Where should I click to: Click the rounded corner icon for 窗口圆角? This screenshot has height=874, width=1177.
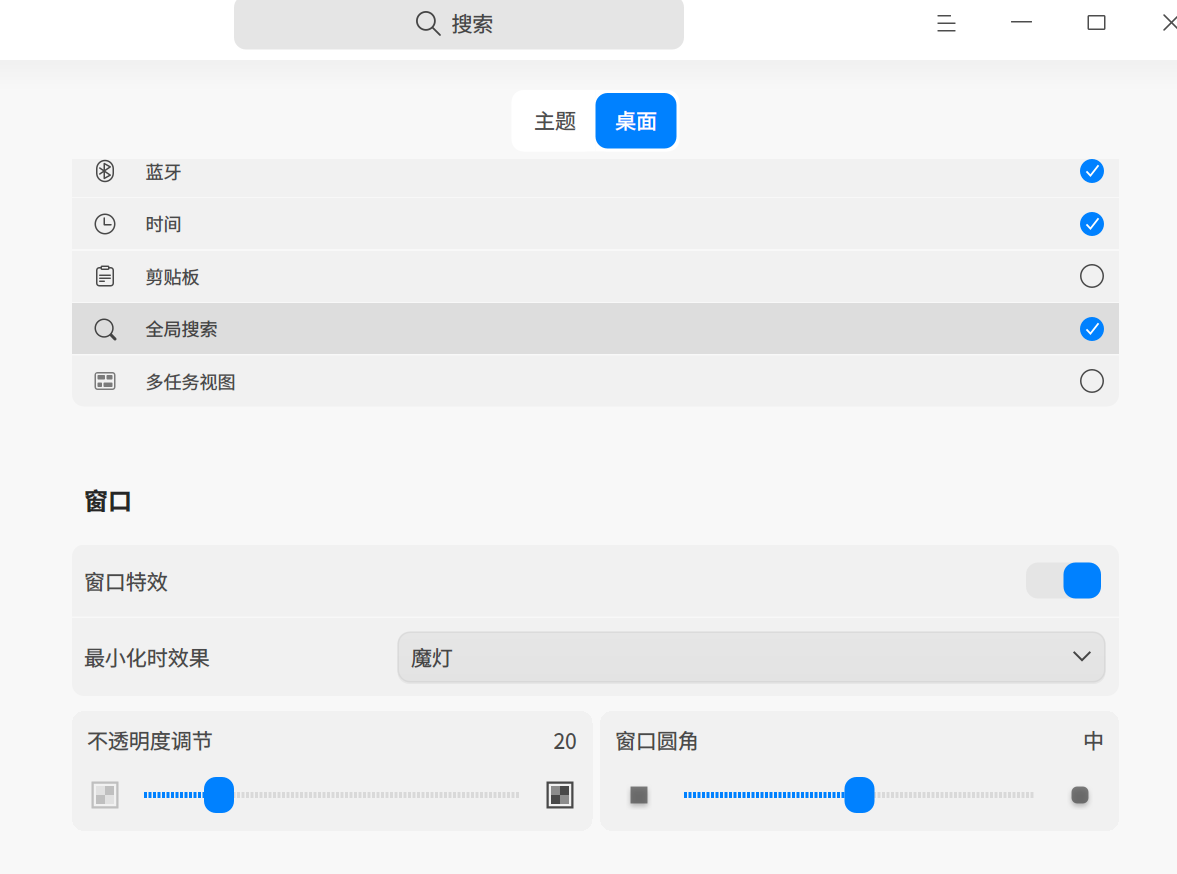click(x=1079, y=794)
